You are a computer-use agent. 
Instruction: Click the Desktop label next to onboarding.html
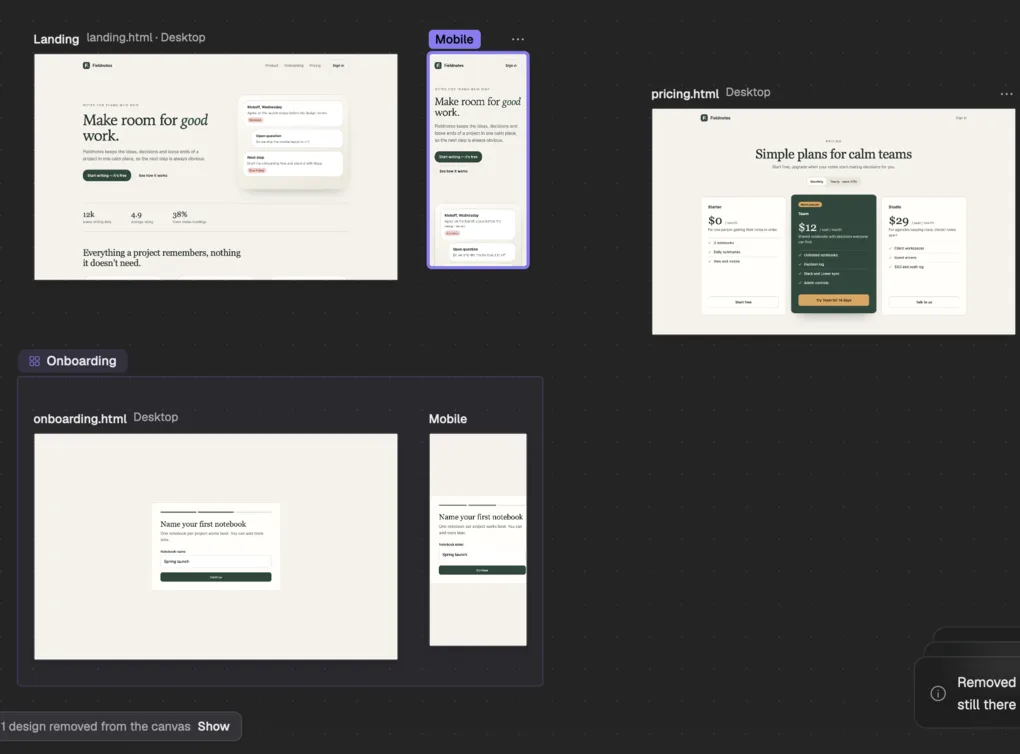tap(155, 417)
